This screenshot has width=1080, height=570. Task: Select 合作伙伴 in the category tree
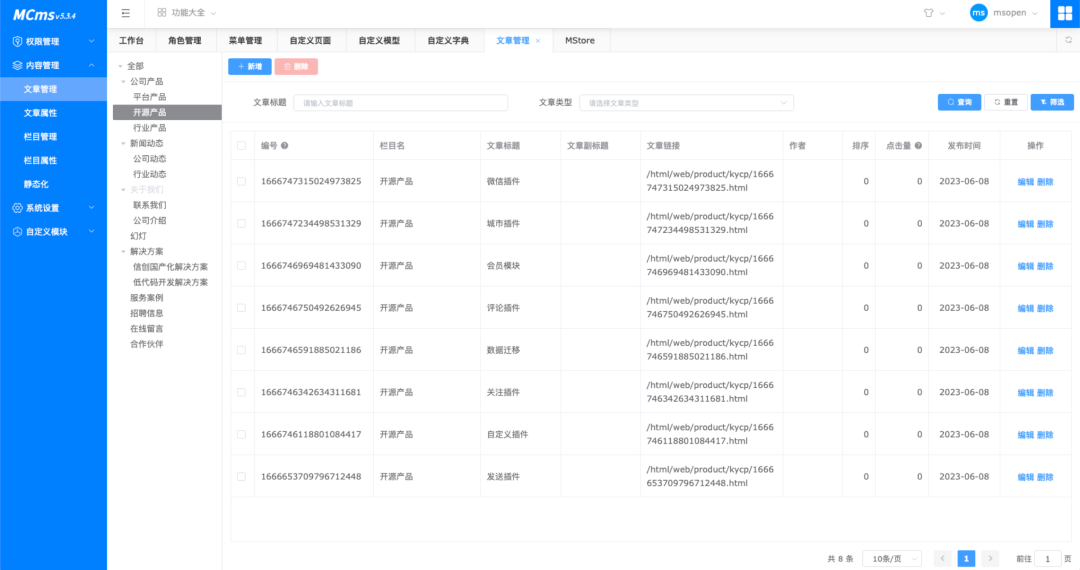(x=147, y=344)
